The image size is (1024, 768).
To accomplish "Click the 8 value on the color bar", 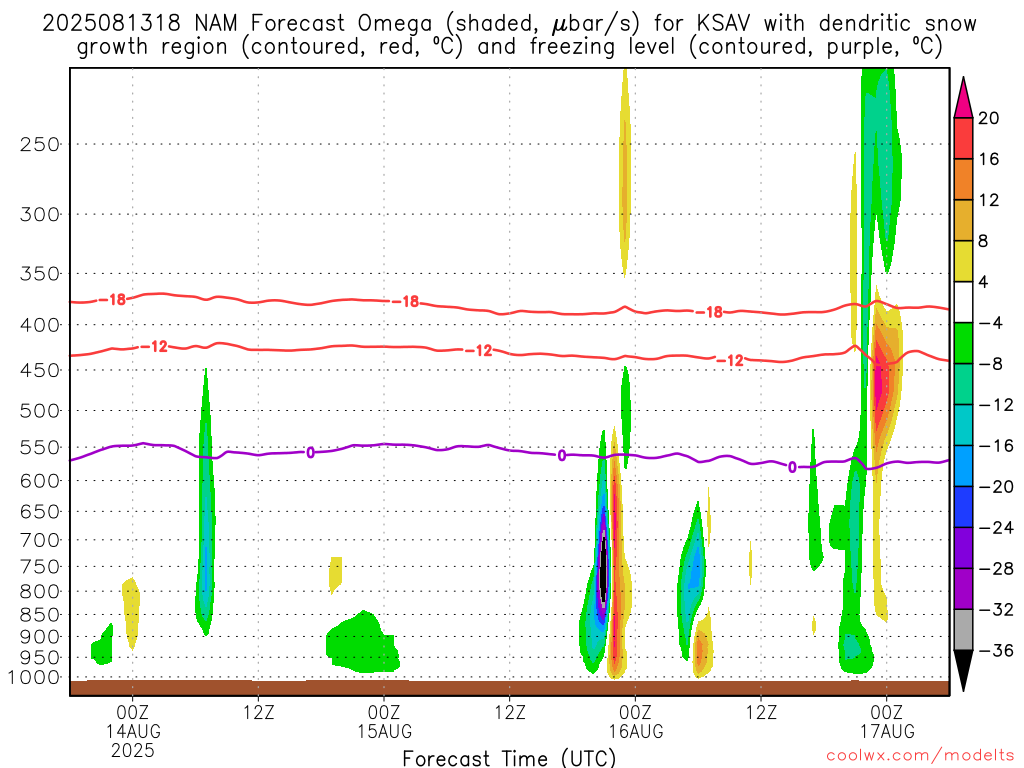I will pyautogui.click(x=984, y=241).
